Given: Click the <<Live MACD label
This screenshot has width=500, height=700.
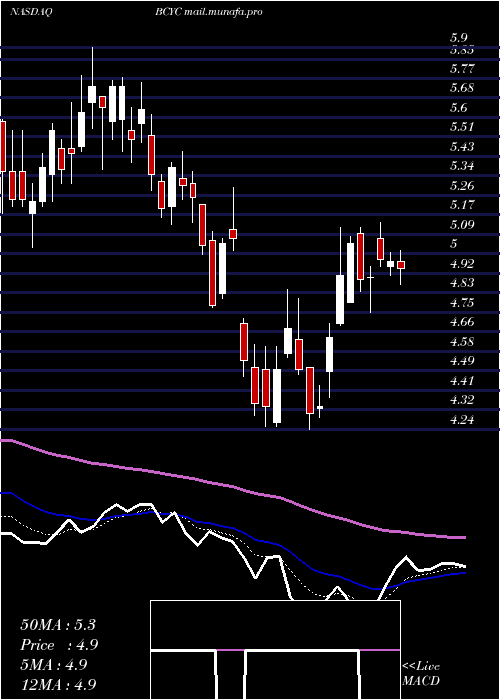Looking at the screenshot, I should click(421, 674).
